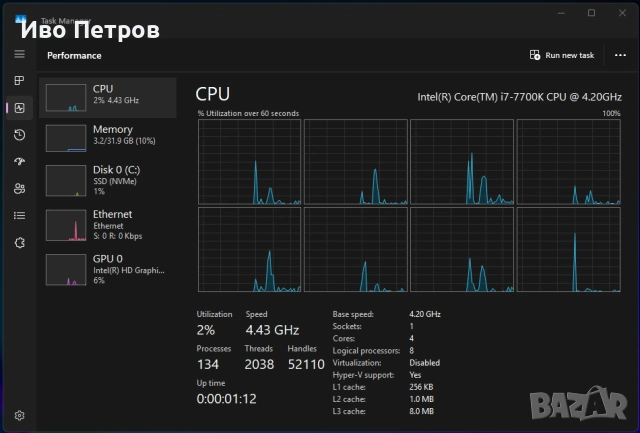
Task: Select the GPU 0 entry
Action: pos(108,269)
